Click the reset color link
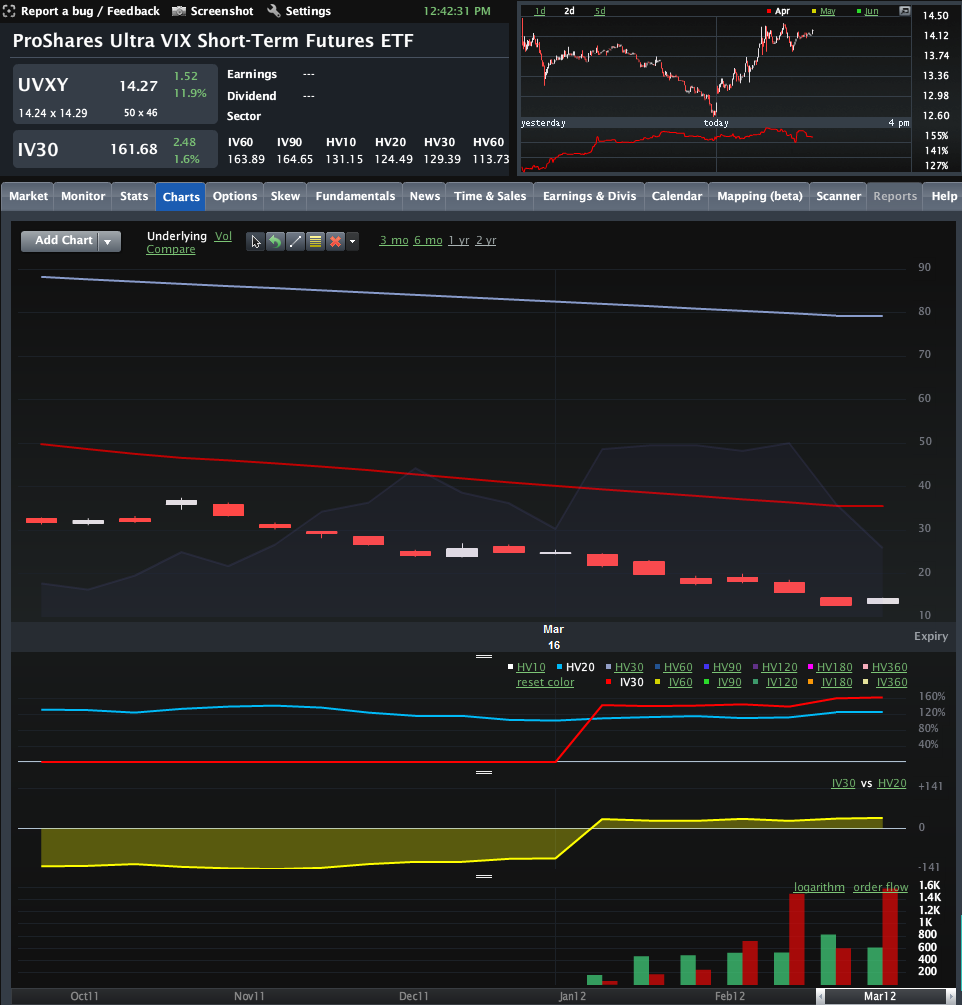This screenshot has width=962, height=1005. click(x=545, y=683)
